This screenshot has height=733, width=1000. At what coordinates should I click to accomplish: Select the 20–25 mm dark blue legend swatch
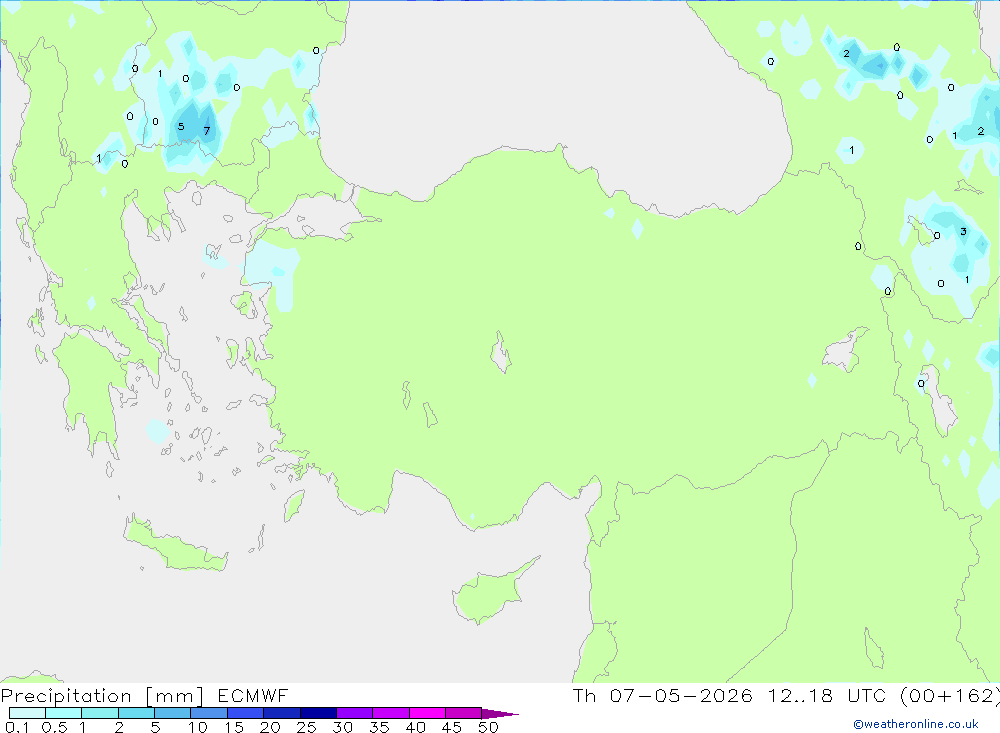(282, 713)
